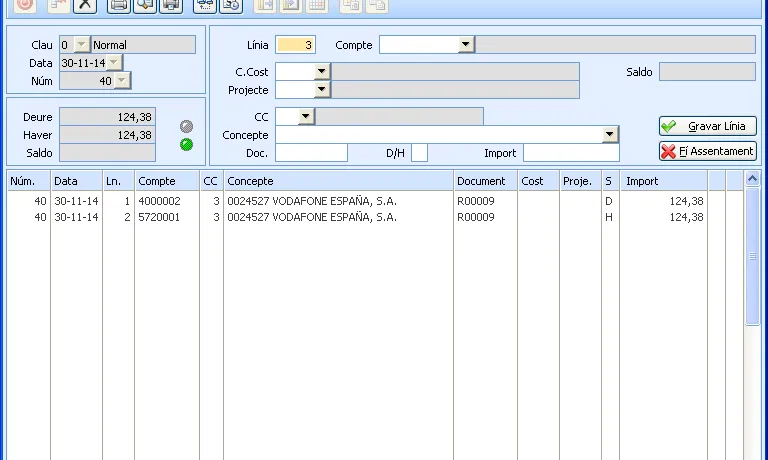
Task: Open the CC dropdown arrow
Action: click(x=306, y=117)
